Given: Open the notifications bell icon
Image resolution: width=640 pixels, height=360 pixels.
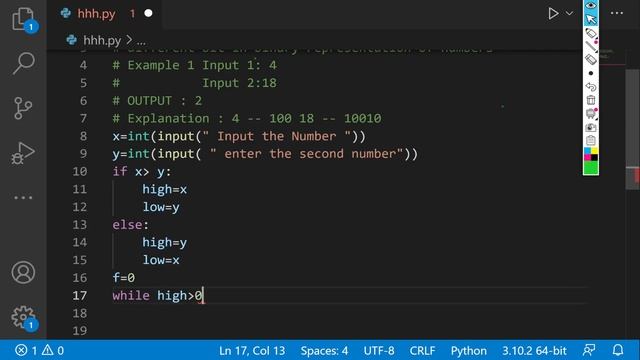Looking at the screenshot, I should coord(618,350).
